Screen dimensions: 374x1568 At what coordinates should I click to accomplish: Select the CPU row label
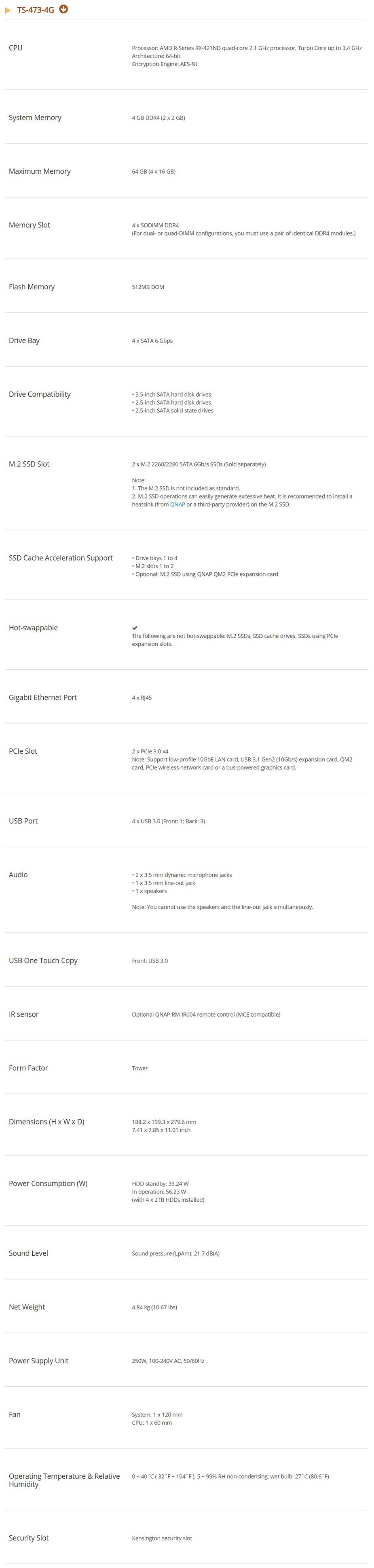16,48
